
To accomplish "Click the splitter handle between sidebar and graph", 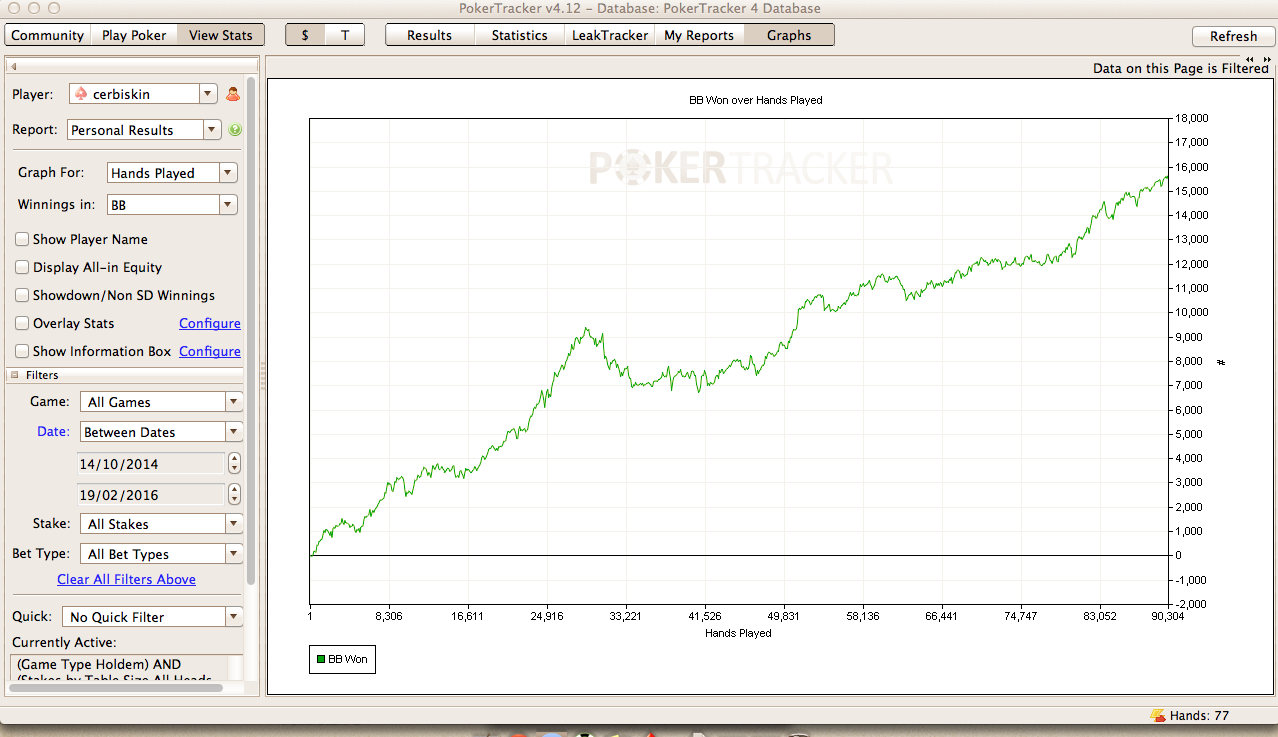I will pyautogui.click(x=263, y=376).
